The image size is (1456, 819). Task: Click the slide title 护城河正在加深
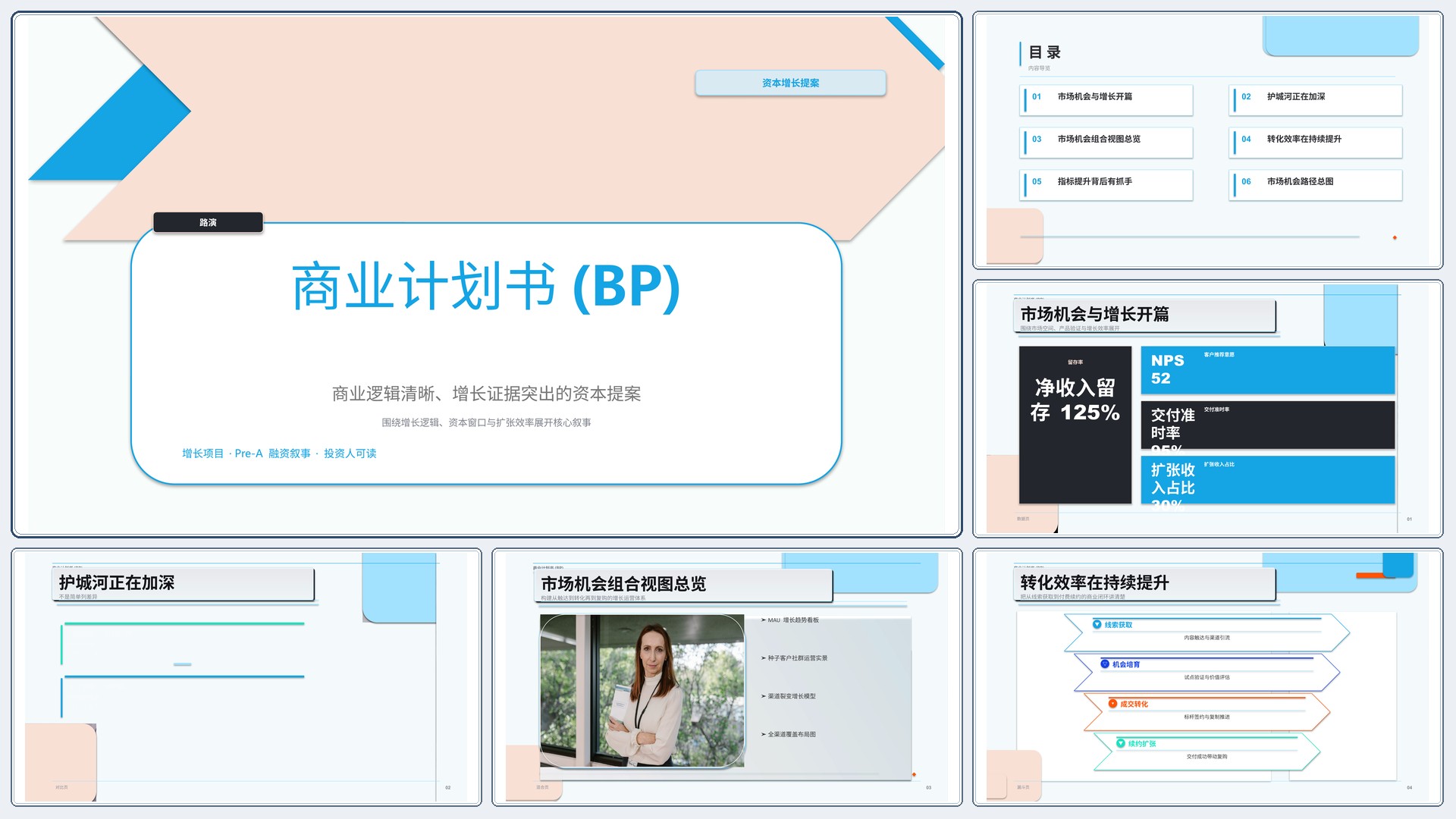click(117, 582)
